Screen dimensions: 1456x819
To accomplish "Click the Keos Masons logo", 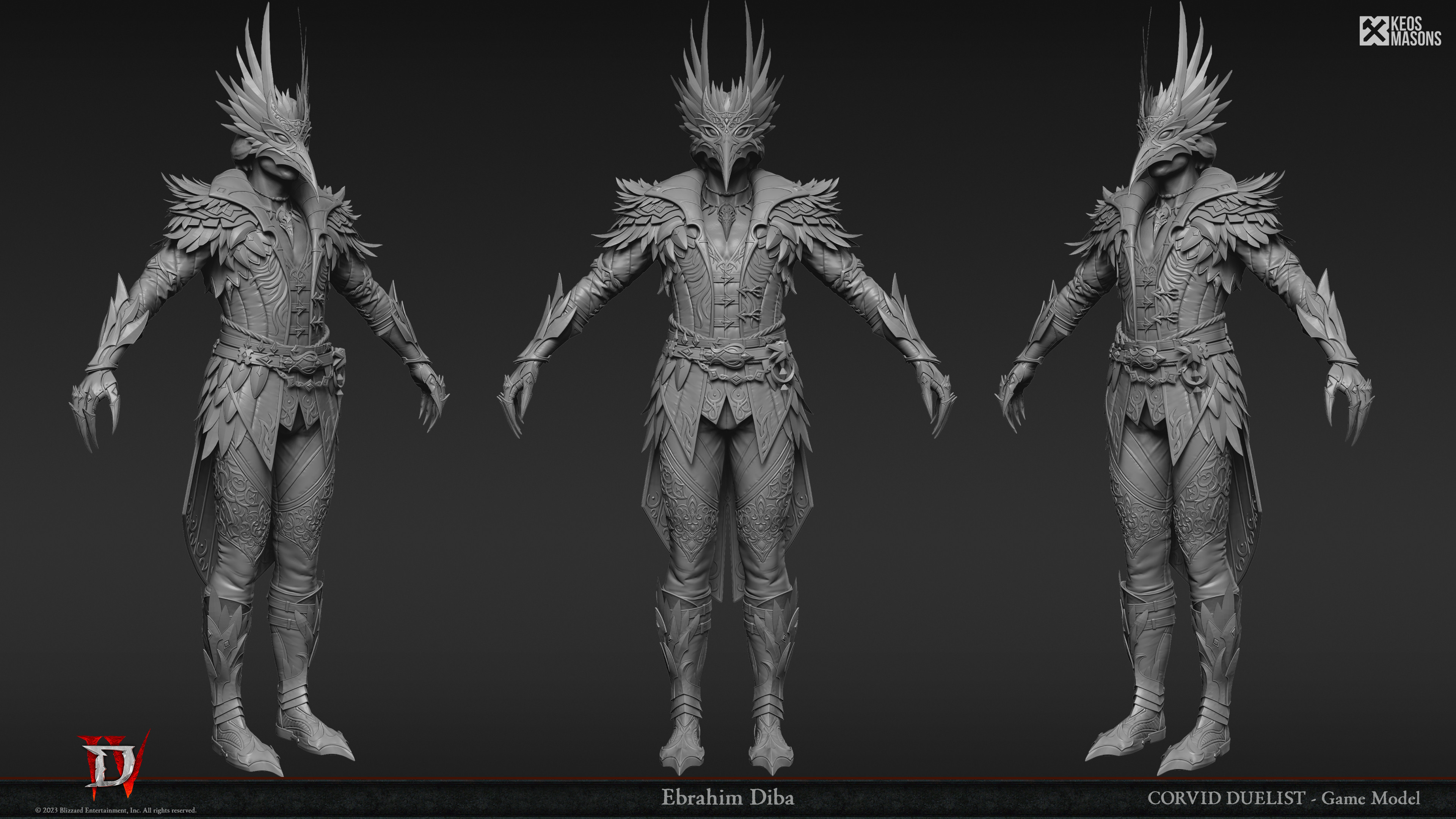I will [1400, 31].
